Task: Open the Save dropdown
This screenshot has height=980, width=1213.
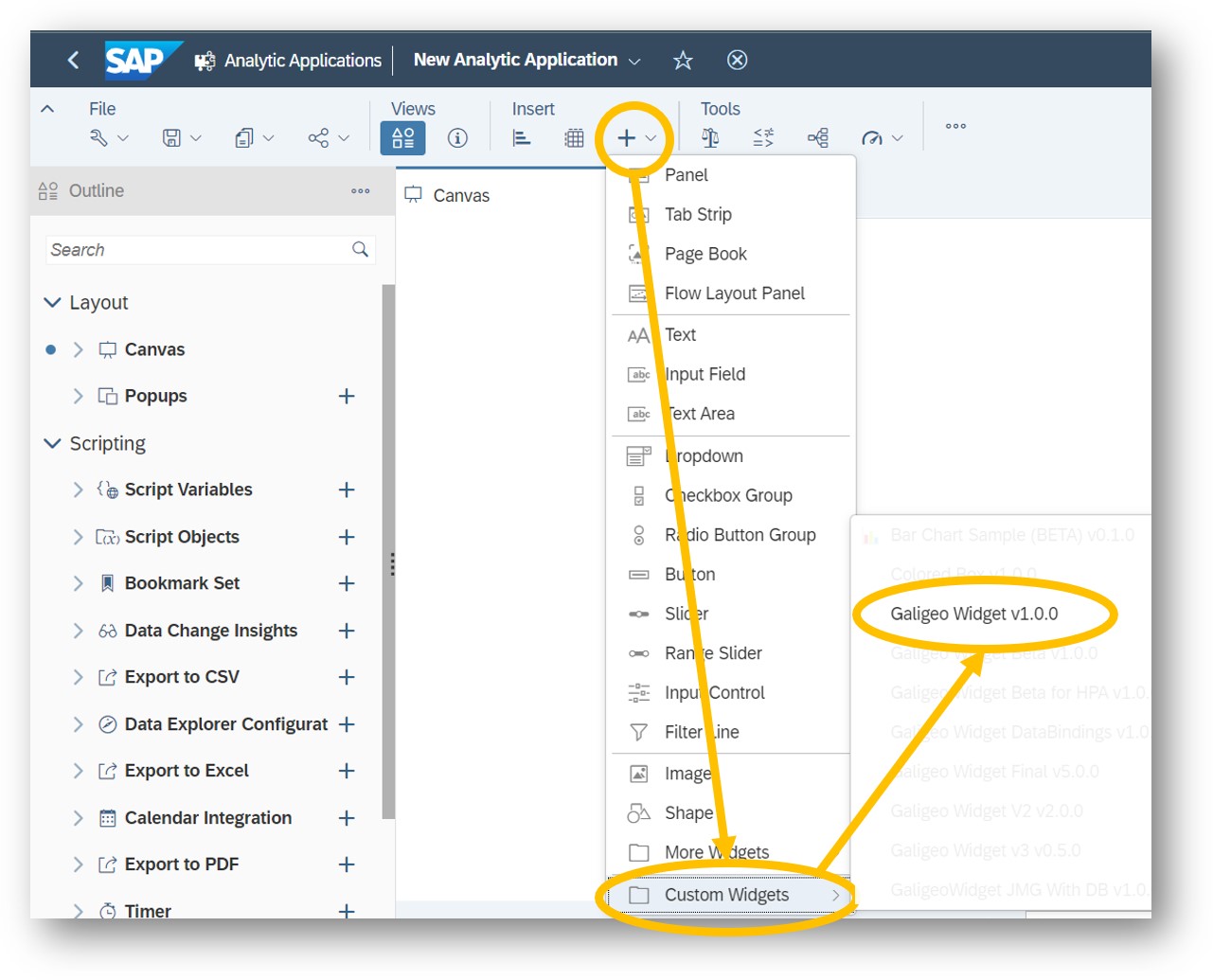Action: pos(182,138)
